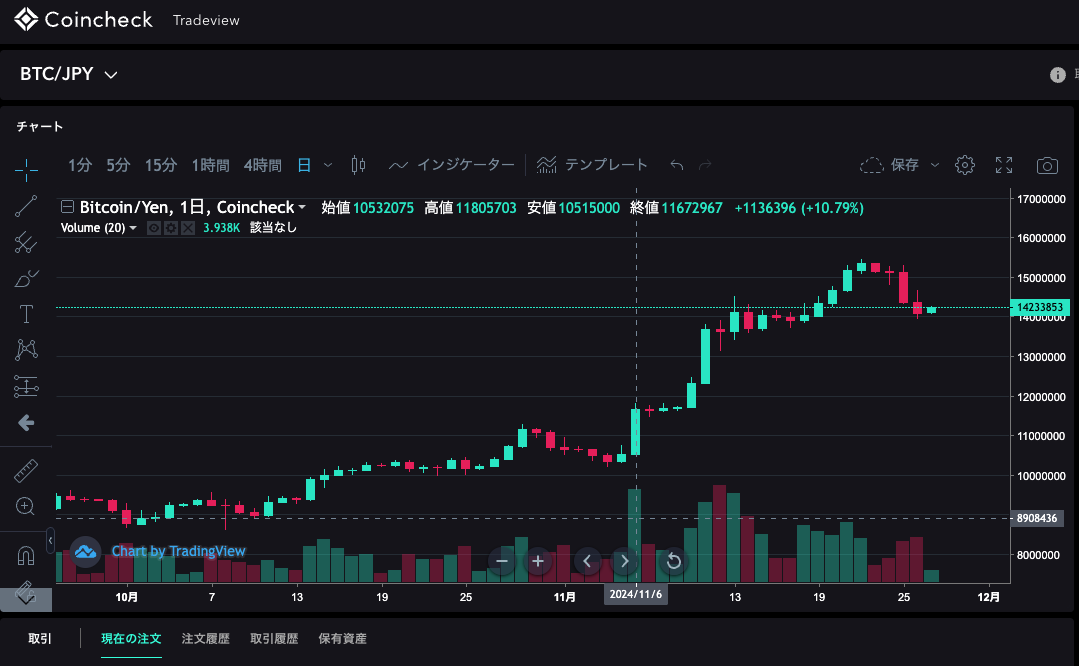This screenshot has width=1079, height=666.
Task: Click the 3.938K volume value
Action: (221, 228)
